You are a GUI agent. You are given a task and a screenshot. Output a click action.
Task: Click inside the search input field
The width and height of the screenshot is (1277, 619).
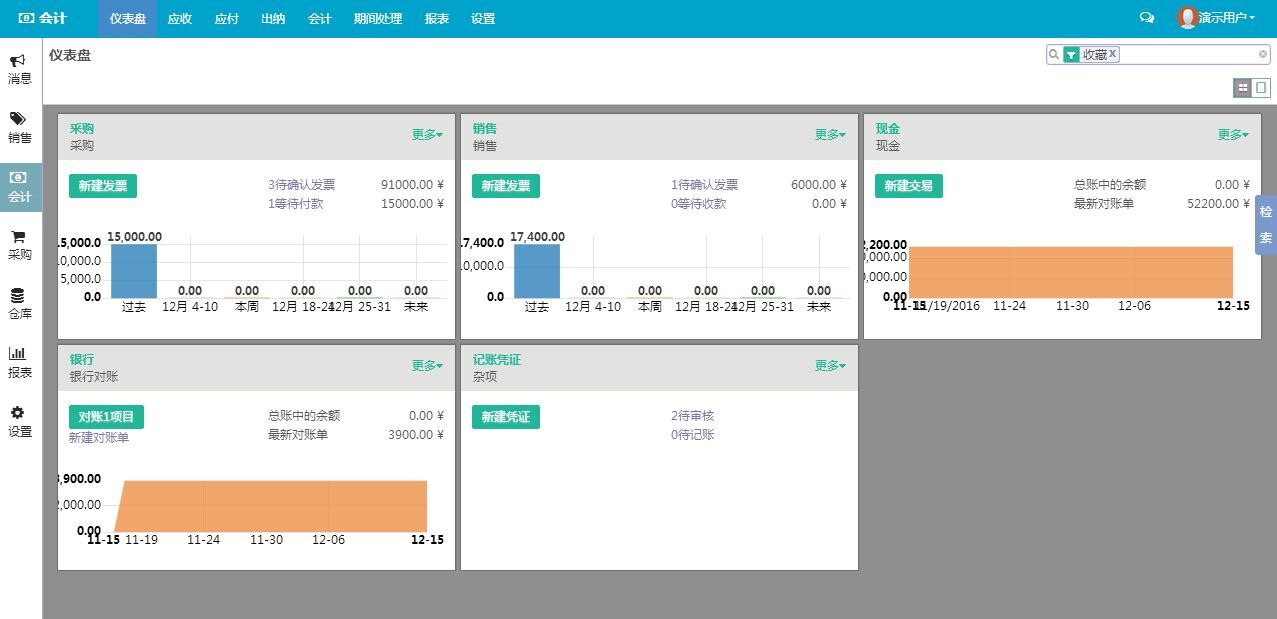coord(1188,54)
